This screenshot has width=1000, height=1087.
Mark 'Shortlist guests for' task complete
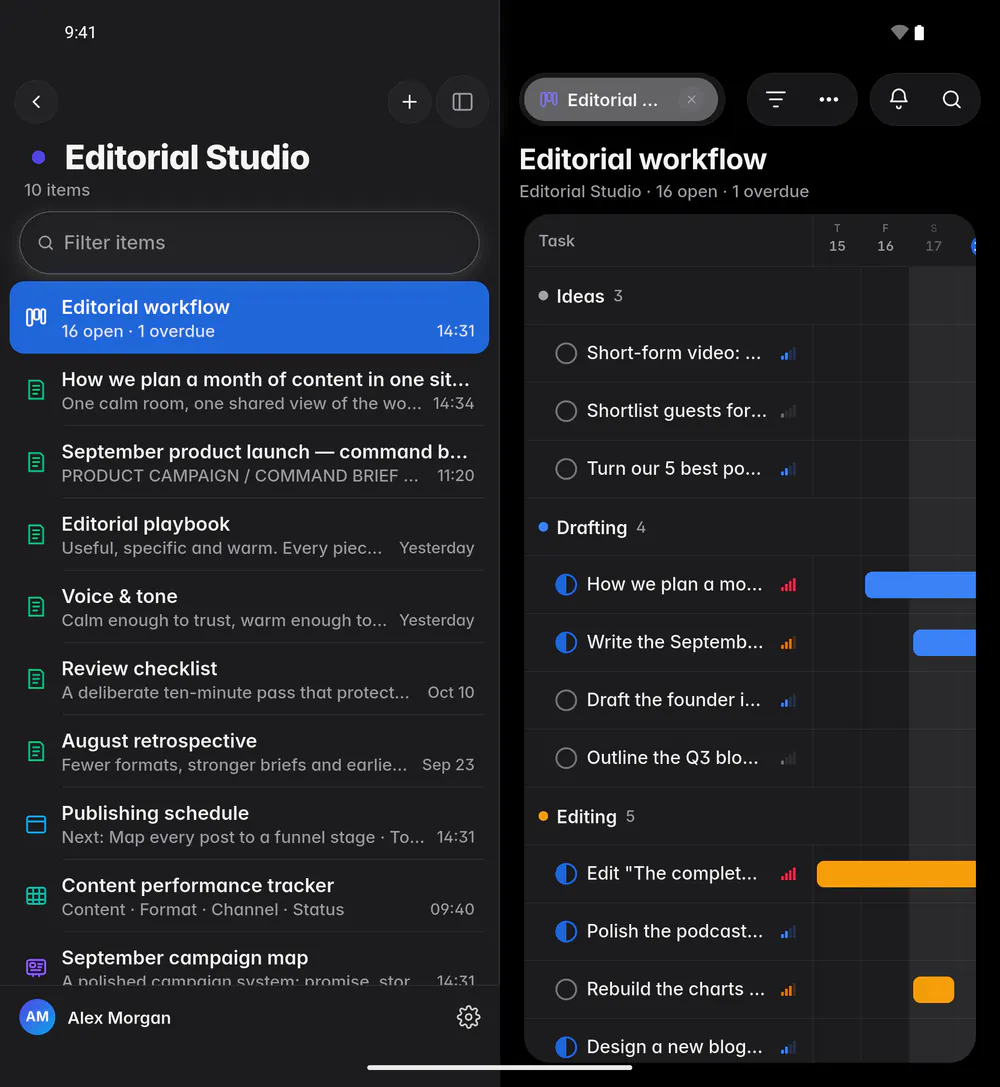[x=566, y=411]
